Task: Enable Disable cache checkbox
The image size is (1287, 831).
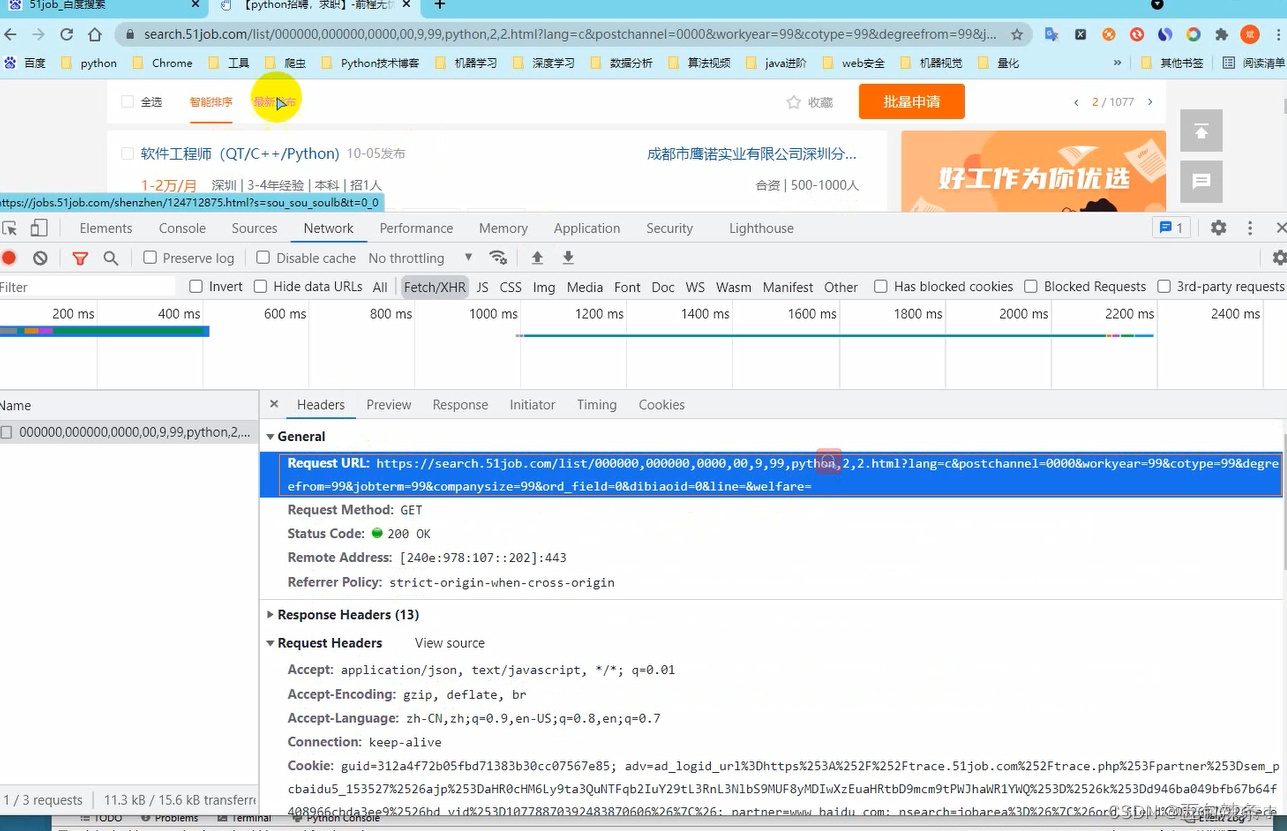Action: point(263,258)
